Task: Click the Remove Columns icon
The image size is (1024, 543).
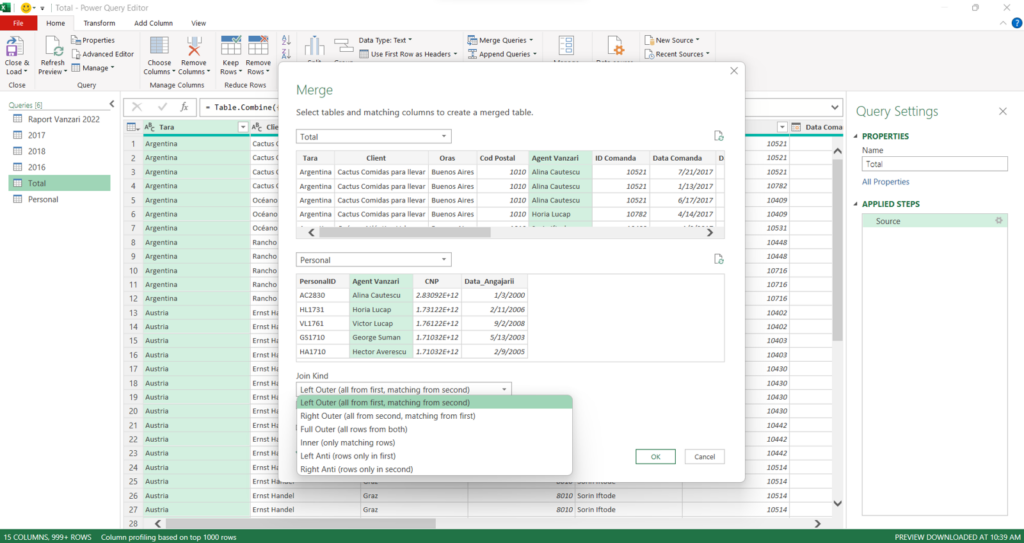Action: coord(194,46)
